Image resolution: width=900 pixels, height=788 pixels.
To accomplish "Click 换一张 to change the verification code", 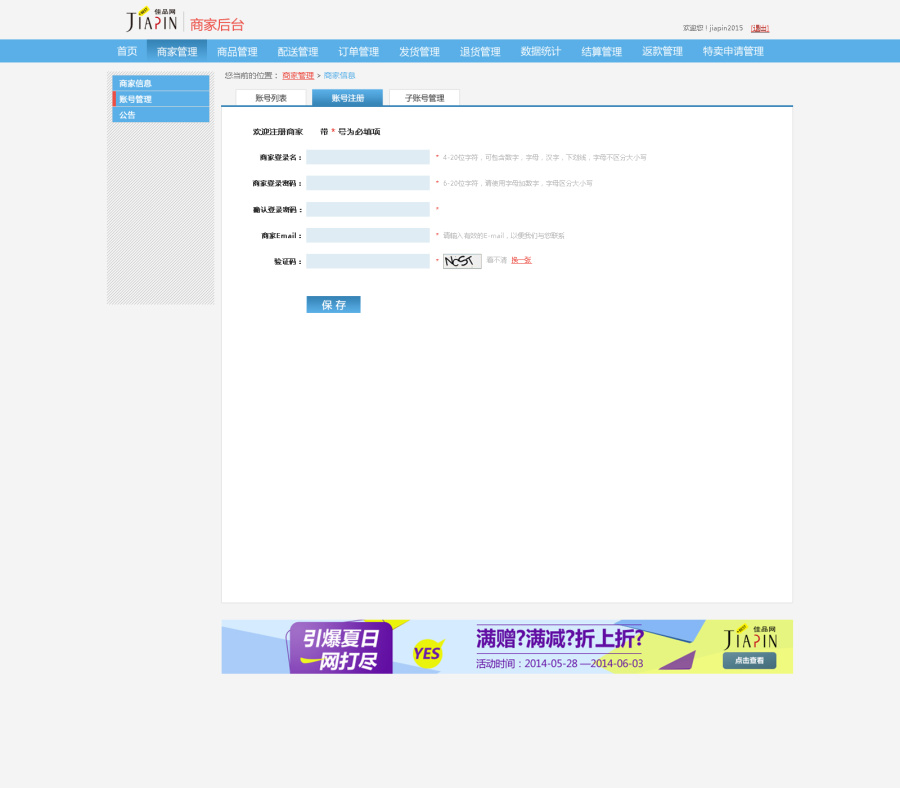I will pos(520,261).
